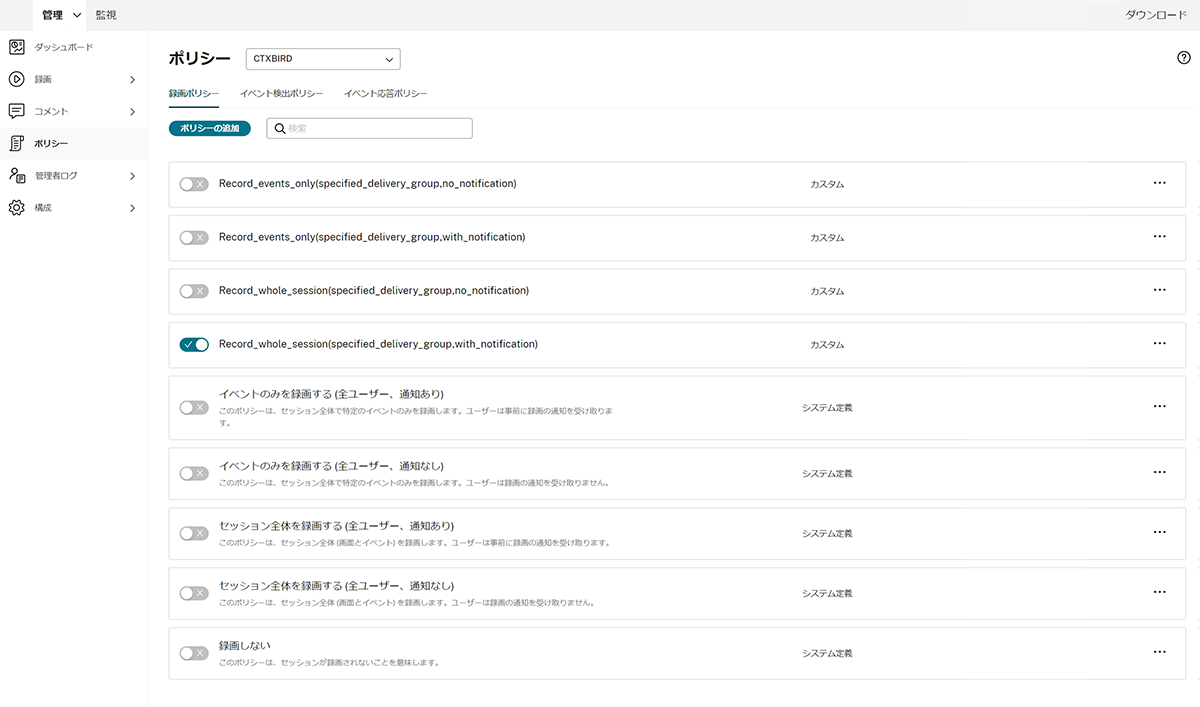Viewport: 1200px width, 707px height.
Task: Click the 管理者ログ sidebar label
Action: click(x=56, y=176)
